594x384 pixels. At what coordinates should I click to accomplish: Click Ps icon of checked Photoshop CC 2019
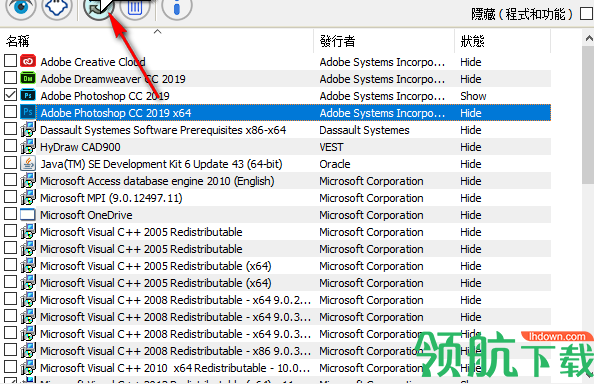(28, 95)
